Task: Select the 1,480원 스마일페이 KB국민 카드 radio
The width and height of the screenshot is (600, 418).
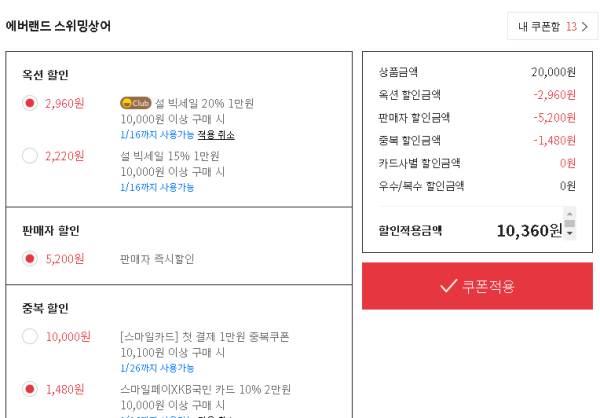Action: coord(30,389)
